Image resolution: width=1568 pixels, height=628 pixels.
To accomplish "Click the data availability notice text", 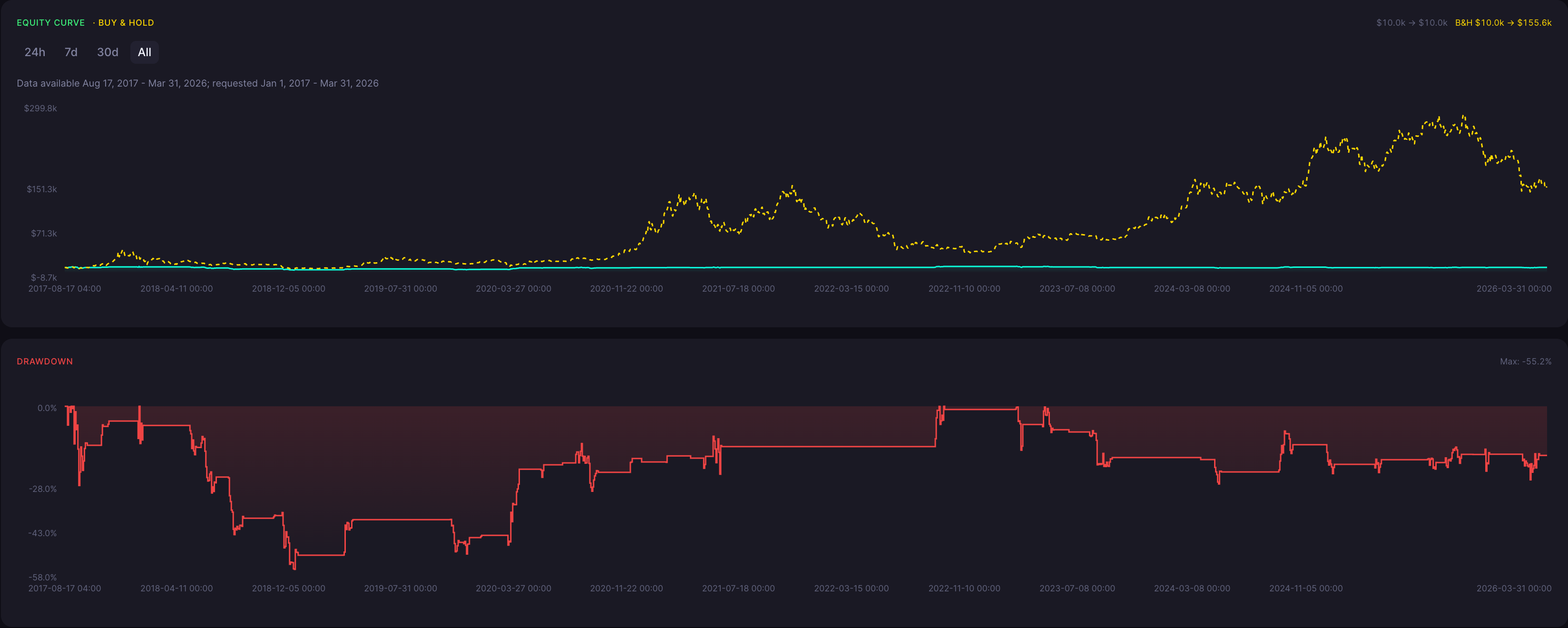I will pyautogui.click(x=197, y=83).
